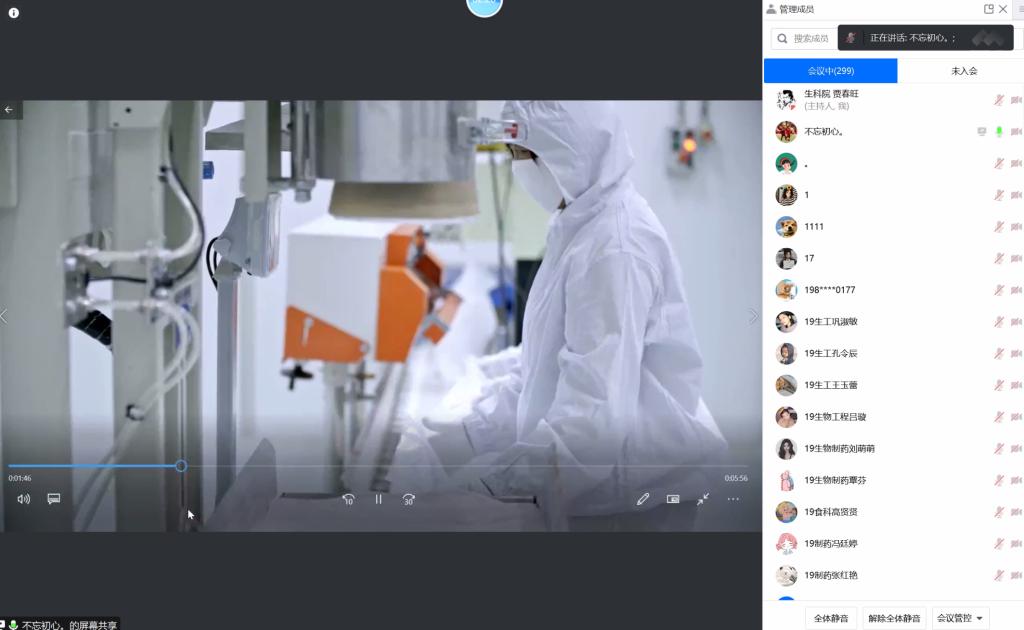Open the video volume control
Viewport: 1024px width, 630px height.
pyautogui.click(x=24, y=499)
